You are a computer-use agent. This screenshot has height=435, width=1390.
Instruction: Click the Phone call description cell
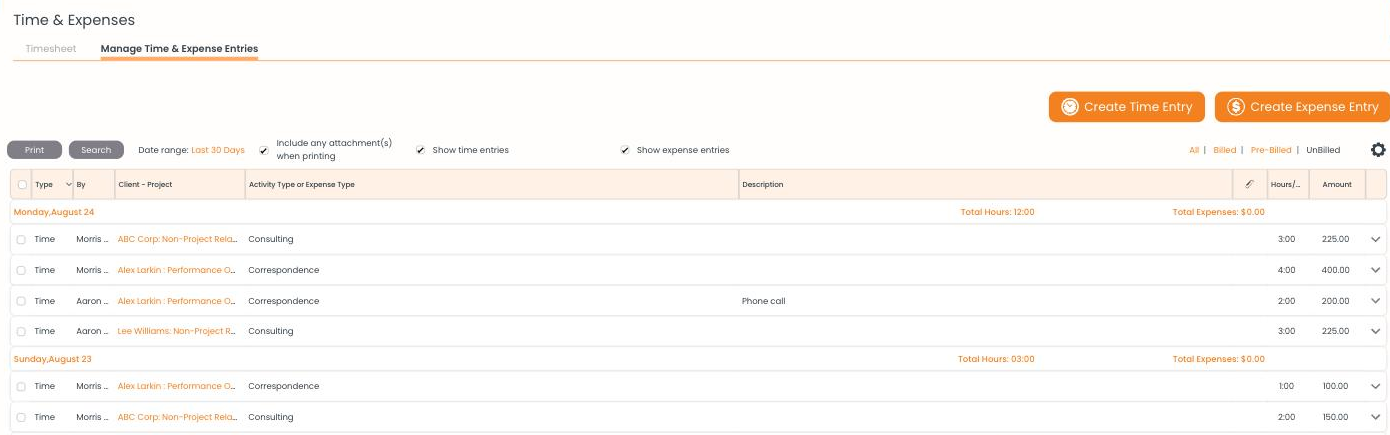pyautogui.click(x=763, y=301)
